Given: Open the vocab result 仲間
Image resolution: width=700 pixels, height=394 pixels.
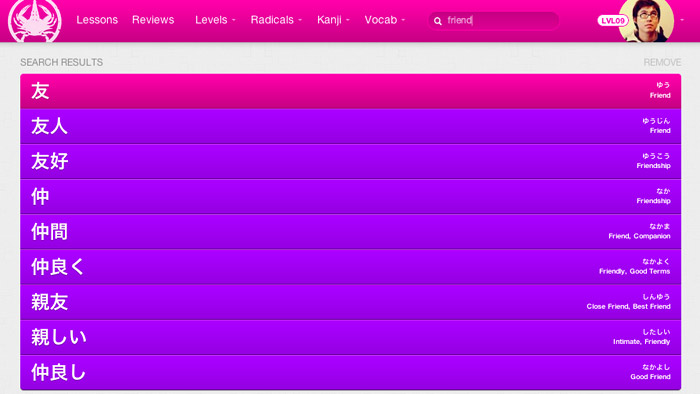Looking at the screenshot, I should pos(350,232).
